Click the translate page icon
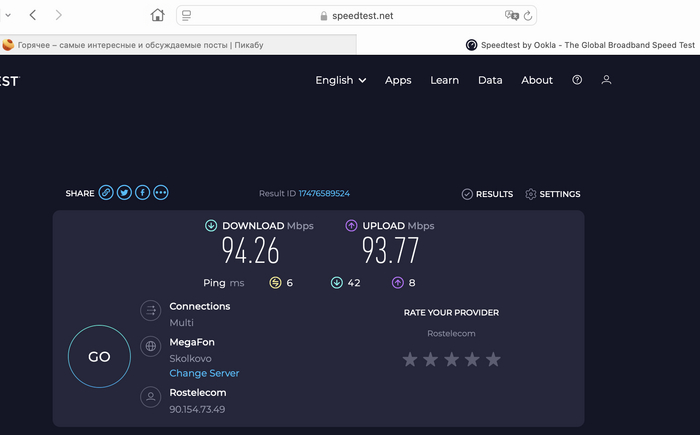Viewport: 700px width, 435px height. tap(512, 16)
